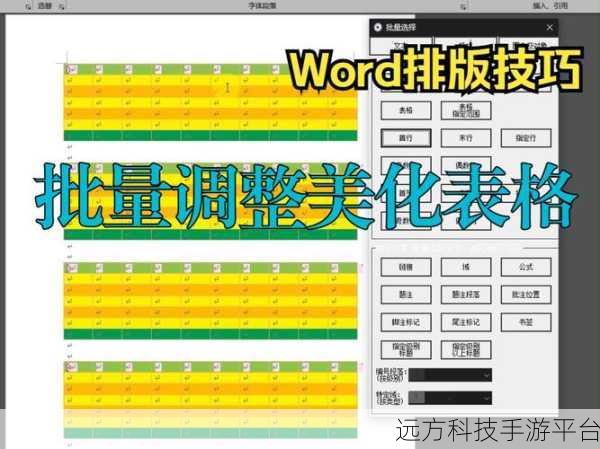This screenshot has width=600, height=449.
Task: Click the 表格 button in batch select dialog
Action: point(406,111)
